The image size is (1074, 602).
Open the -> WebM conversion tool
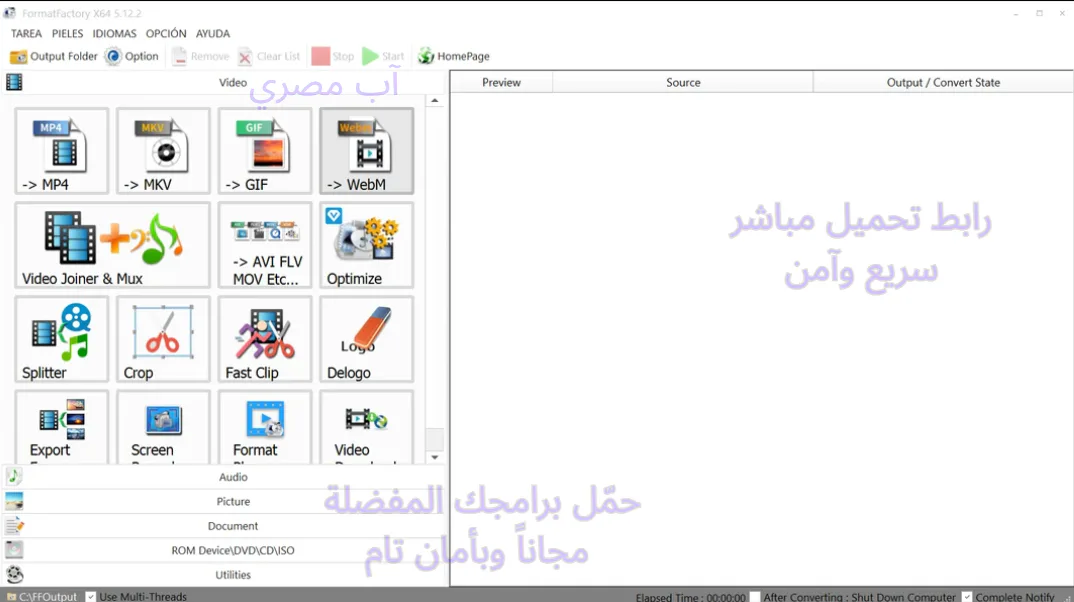(x=366, y=151)
